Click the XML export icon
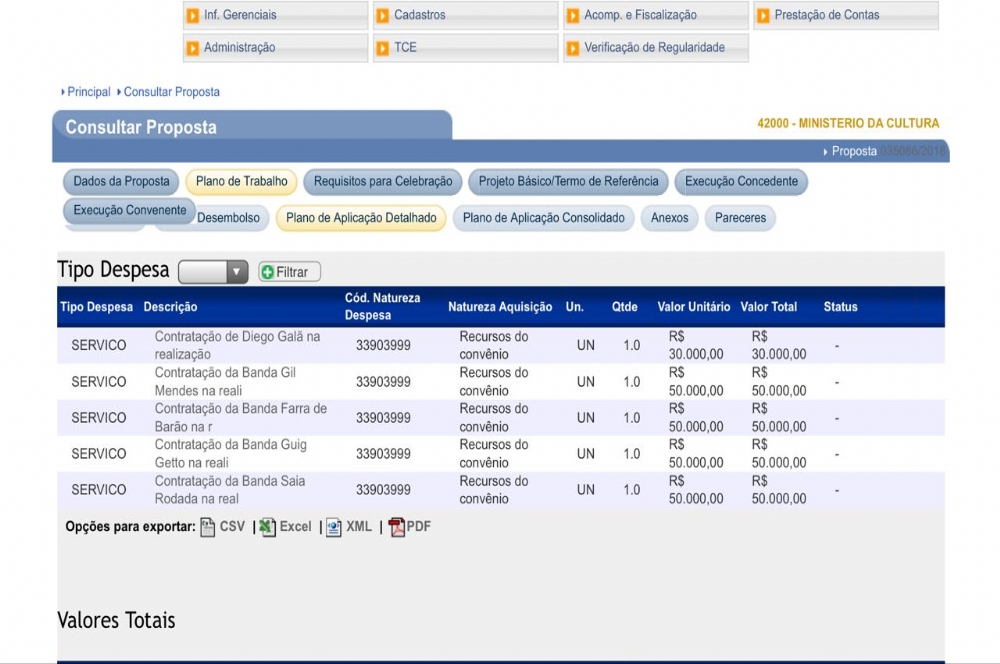The image size is (1000, 664). 334,527
